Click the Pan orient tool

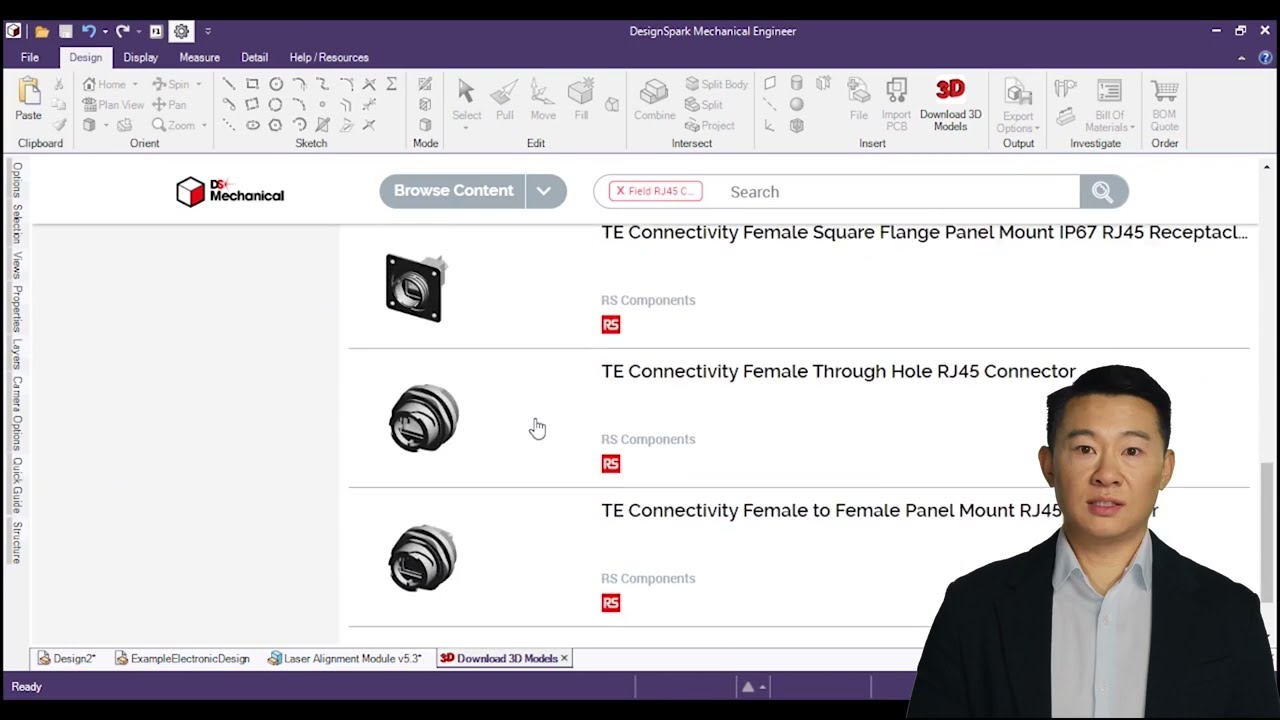click(169, 104)
